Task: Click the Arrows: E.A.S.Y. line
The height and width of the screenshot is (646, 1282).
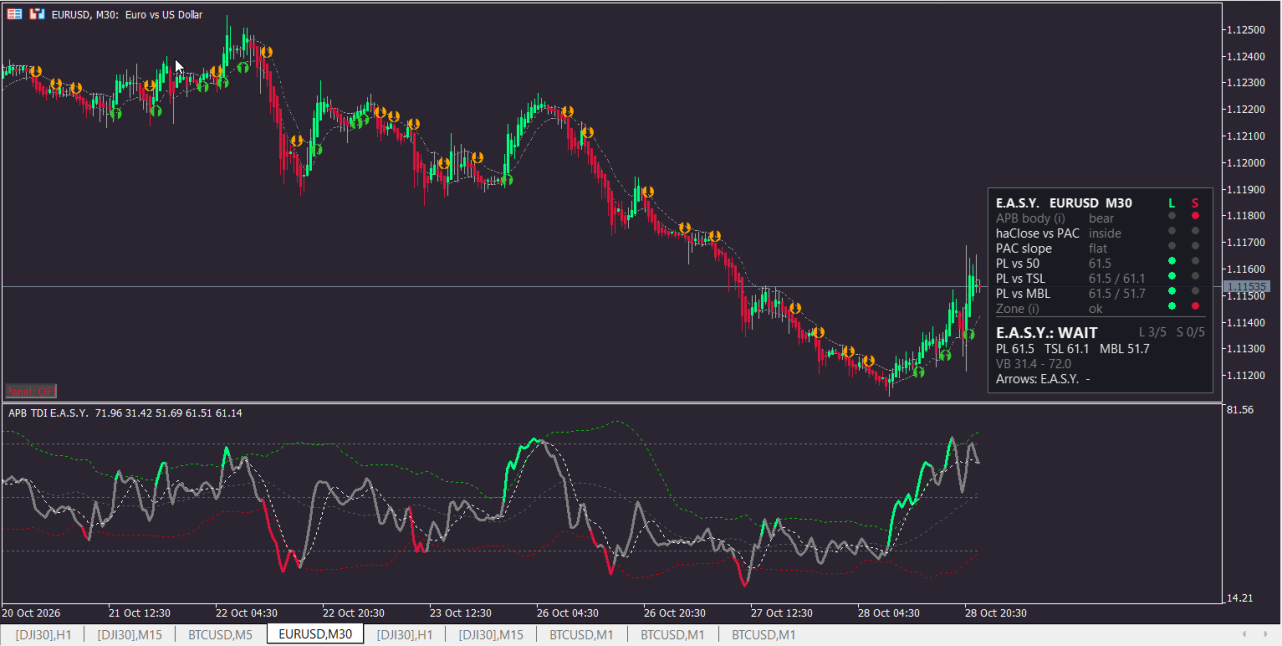Action: pyautogui.click(x=1043, y=379)
